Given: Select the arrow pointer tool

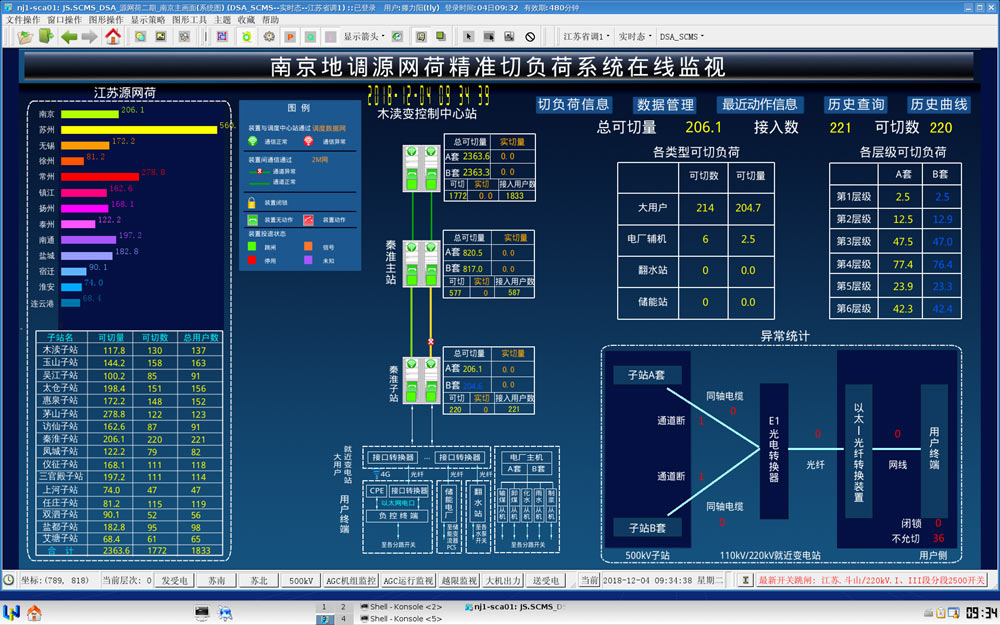Looking at the screenshot, I should coord(469,37).
